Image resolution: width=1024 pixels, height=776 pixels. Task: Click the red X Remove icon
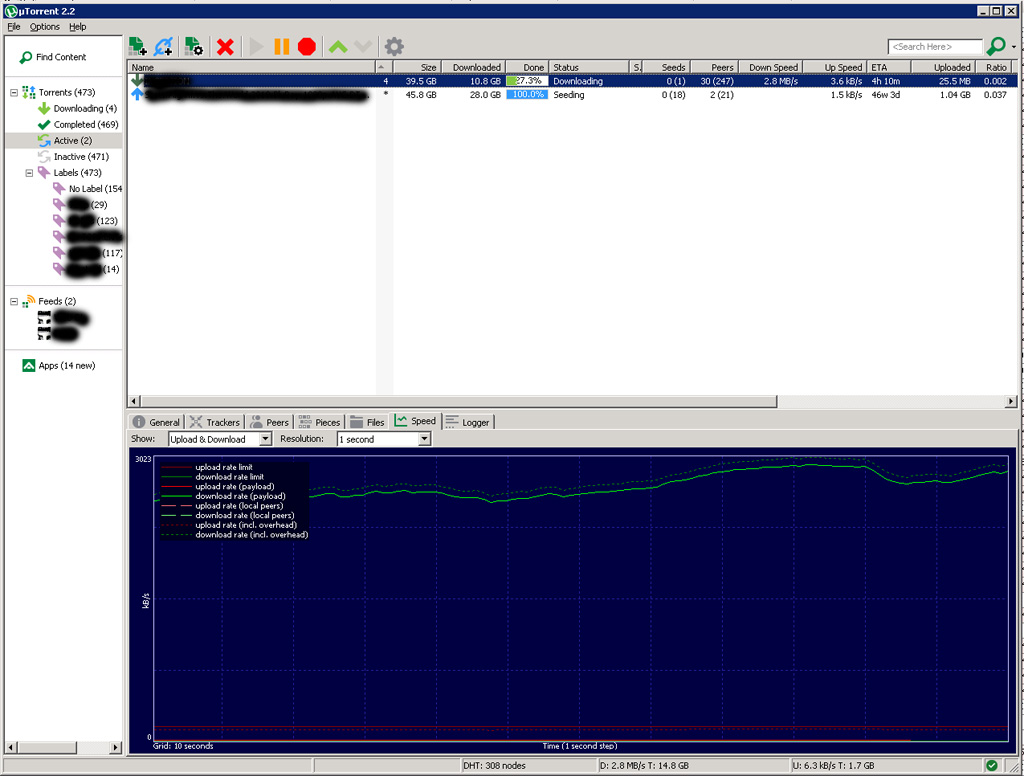pyautogui.click(x=225, y=47)
